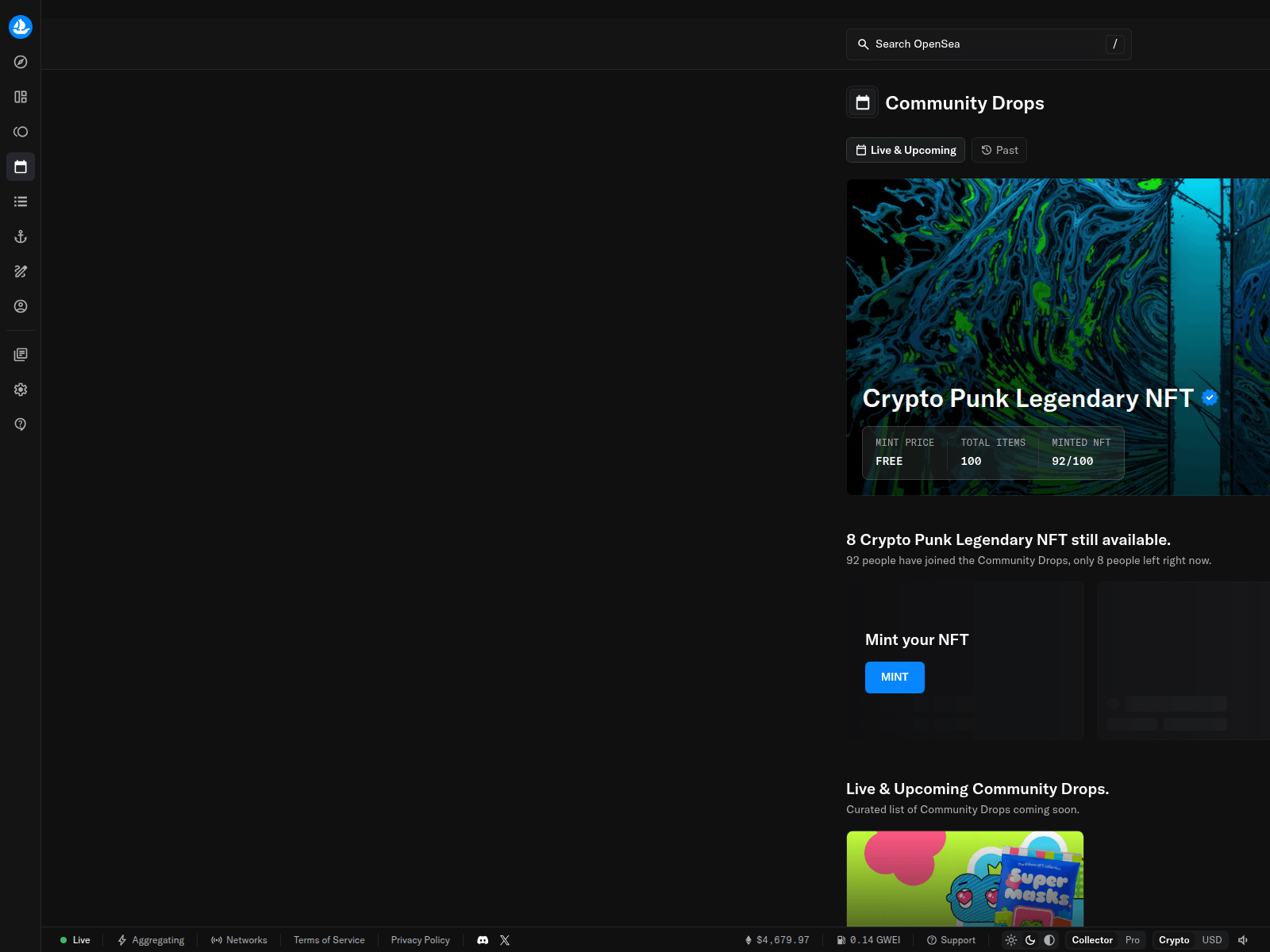This screenshot has width=1270, height=952.
Task: Click the search magnifier icon
Action: 863,44
